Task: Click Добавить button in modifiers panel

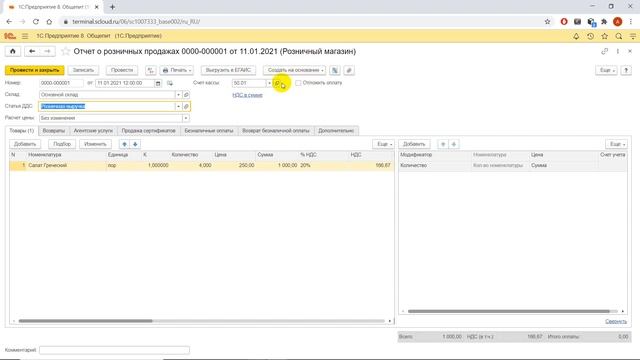Action: click(x=414, y=144)
